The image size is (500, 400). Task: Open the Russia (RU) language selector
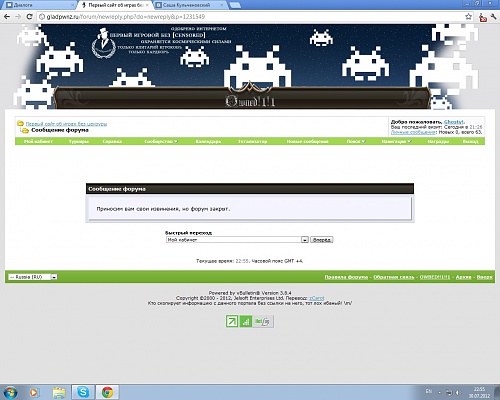coord(33,277)
